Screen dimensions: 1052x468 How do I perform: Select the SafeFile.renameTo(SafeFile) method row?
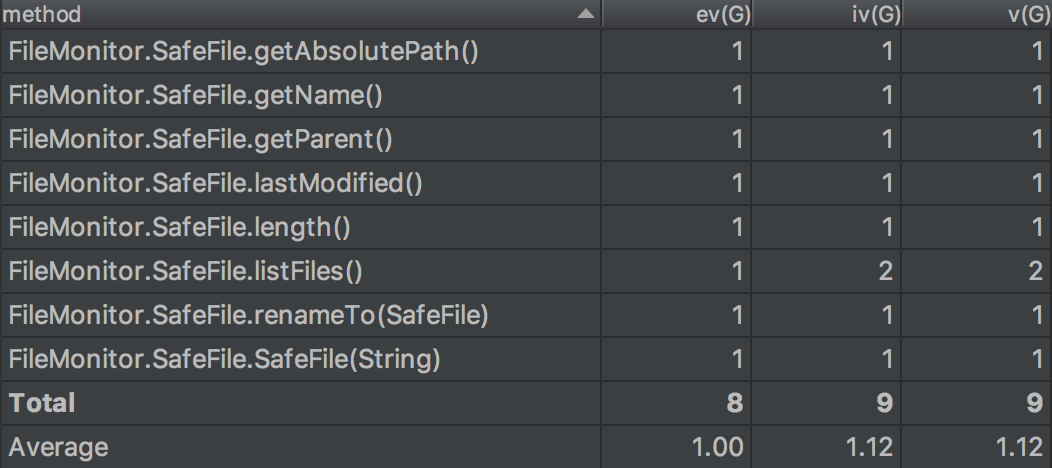pos(248,315)
